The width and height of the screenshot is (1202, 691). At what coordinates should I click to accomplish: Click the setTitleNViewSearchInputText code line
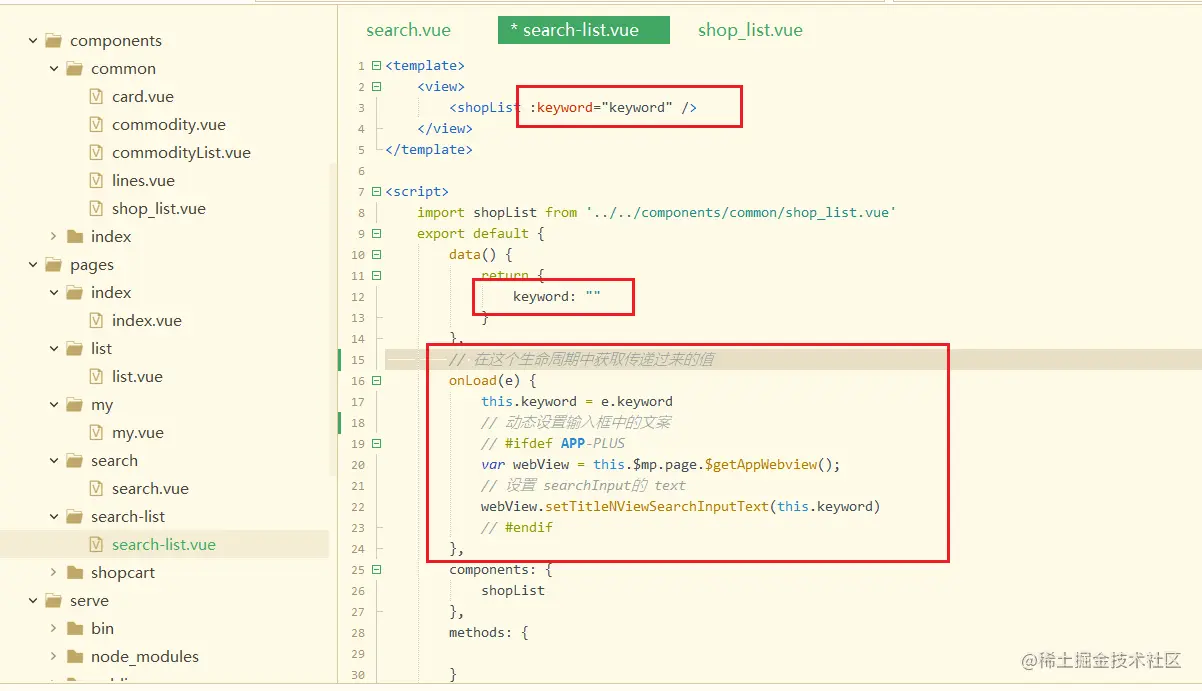pos(680,507)
